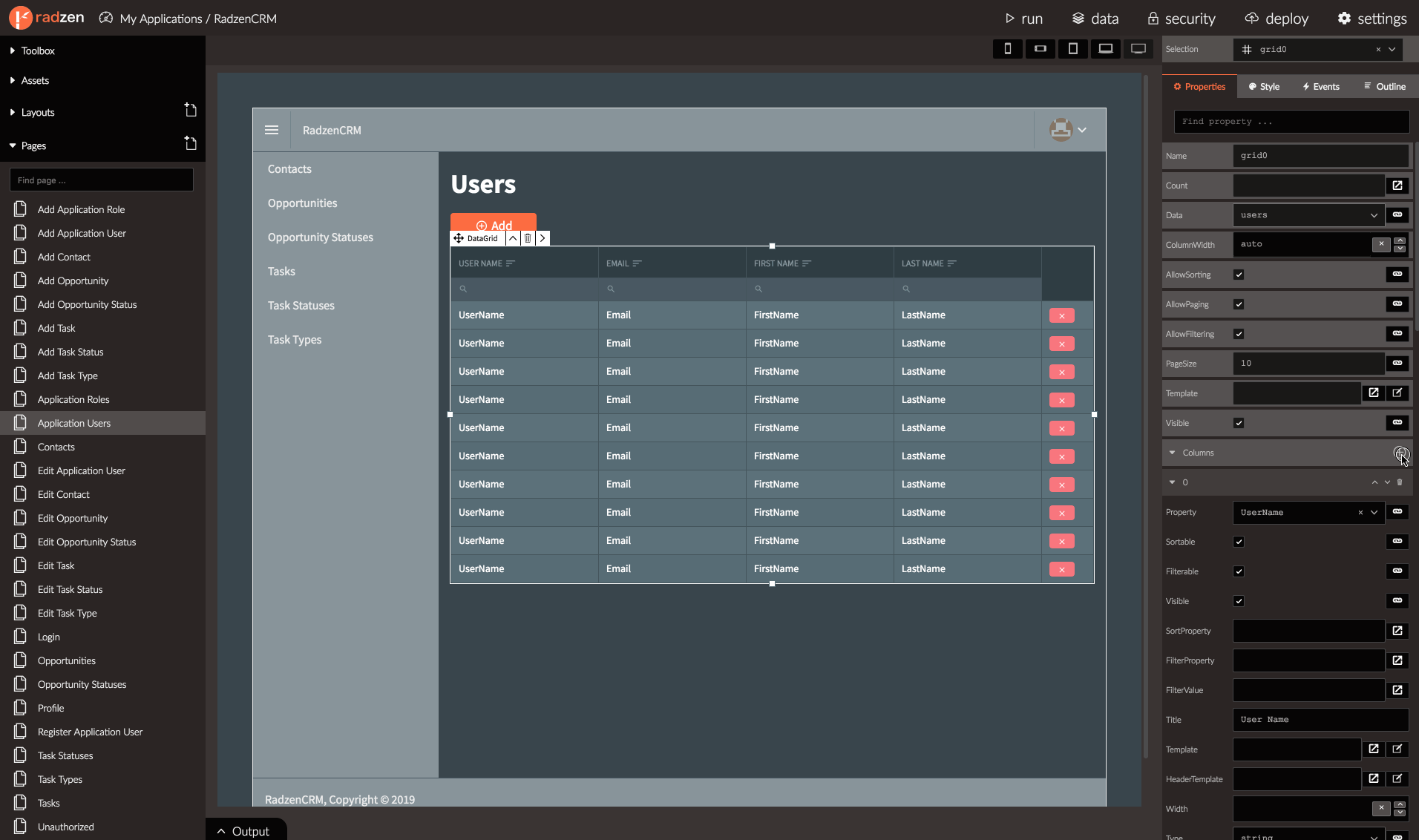
Task: Select the tablet portrait device preview icon
Action: [1072, 49]
